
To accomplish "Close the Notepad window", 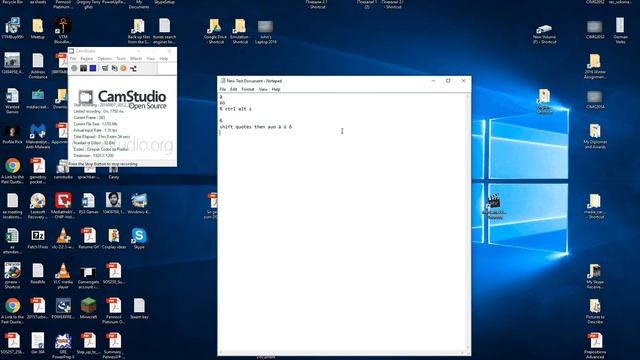I will tap(463, 81).
